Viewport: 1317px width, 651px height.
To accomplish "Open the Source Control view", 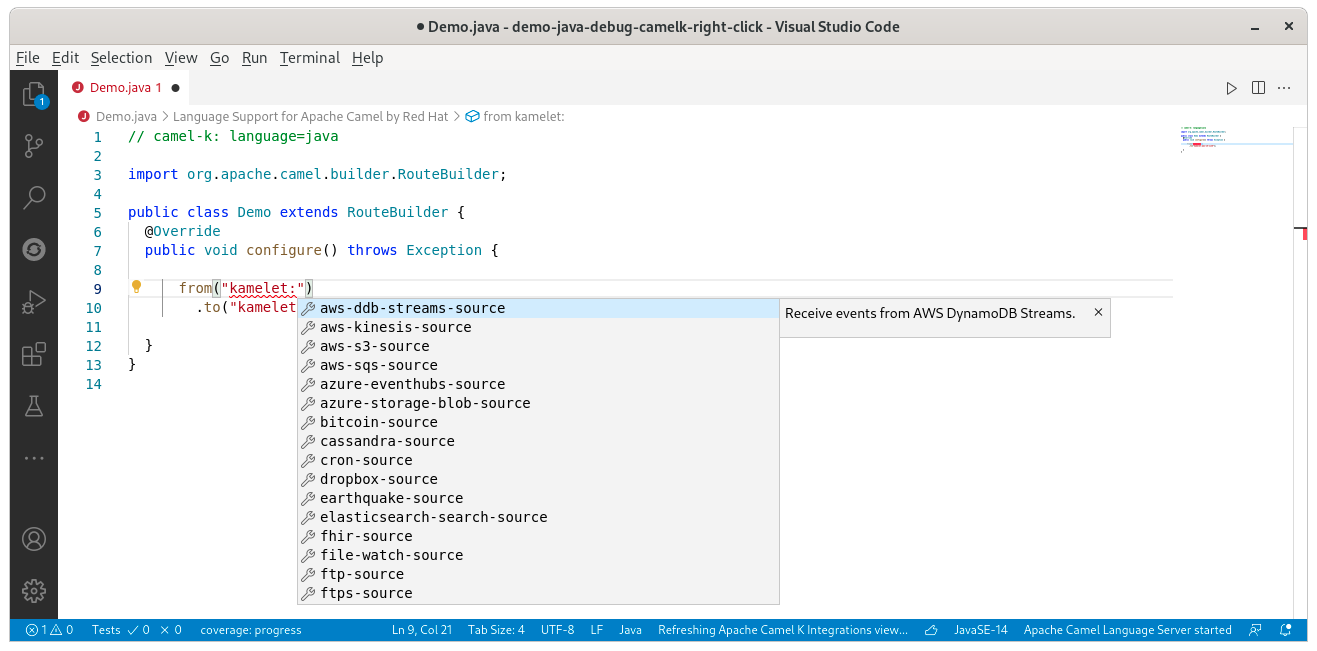I will coord(34,146).
